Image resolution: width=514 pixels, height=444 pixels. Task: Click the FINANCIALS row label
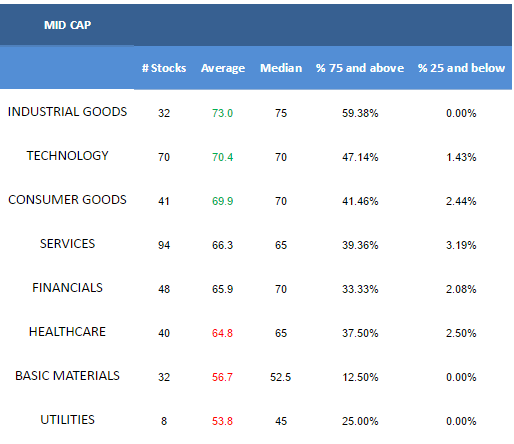[67, 288]
